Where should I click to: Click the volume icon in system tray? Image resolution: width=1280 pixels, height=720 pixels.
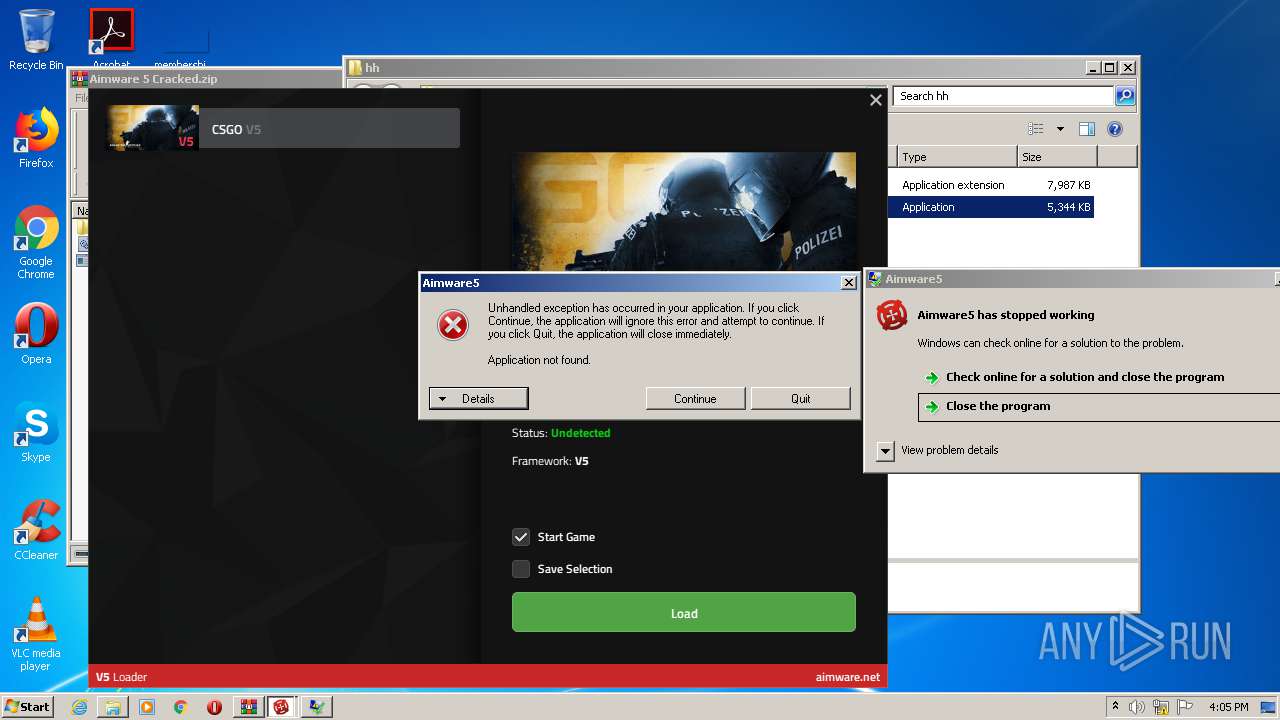click(x=1137, y=707)
